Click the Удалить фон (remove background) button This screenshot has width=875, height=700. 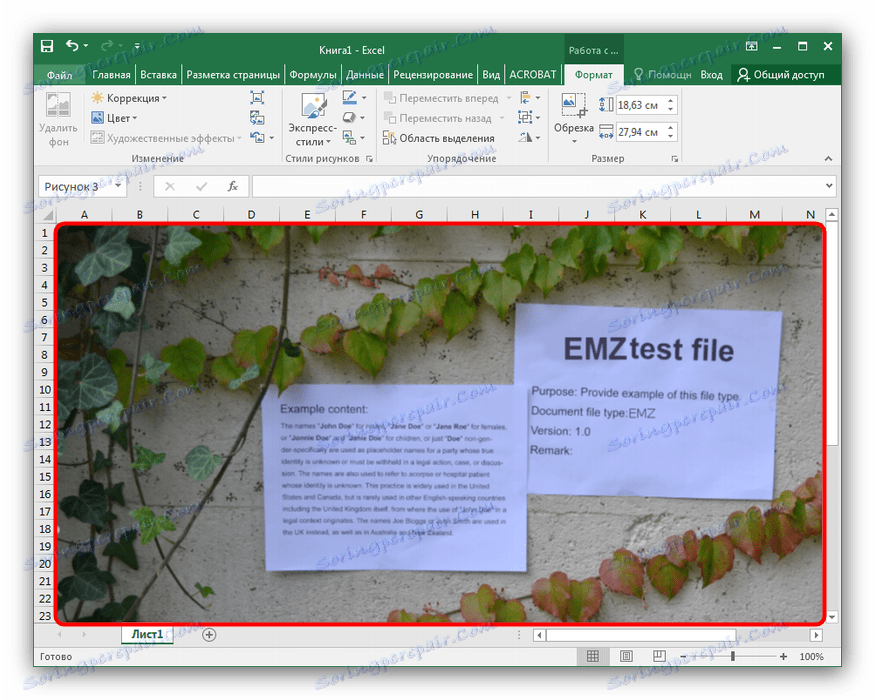(x=58, y=120)
